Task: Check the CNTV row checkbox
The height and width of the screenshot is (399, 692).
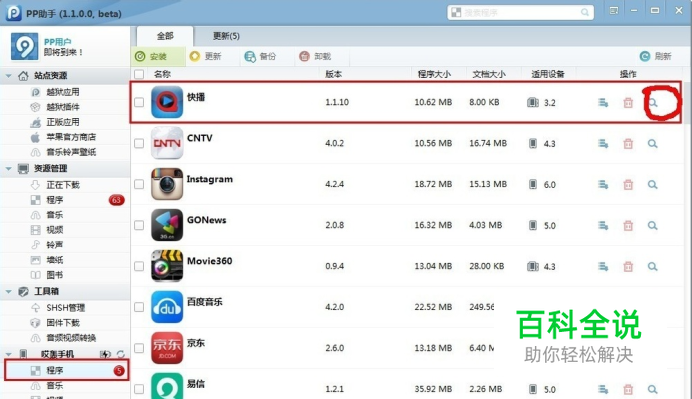Action: click(x=139, y=143)
